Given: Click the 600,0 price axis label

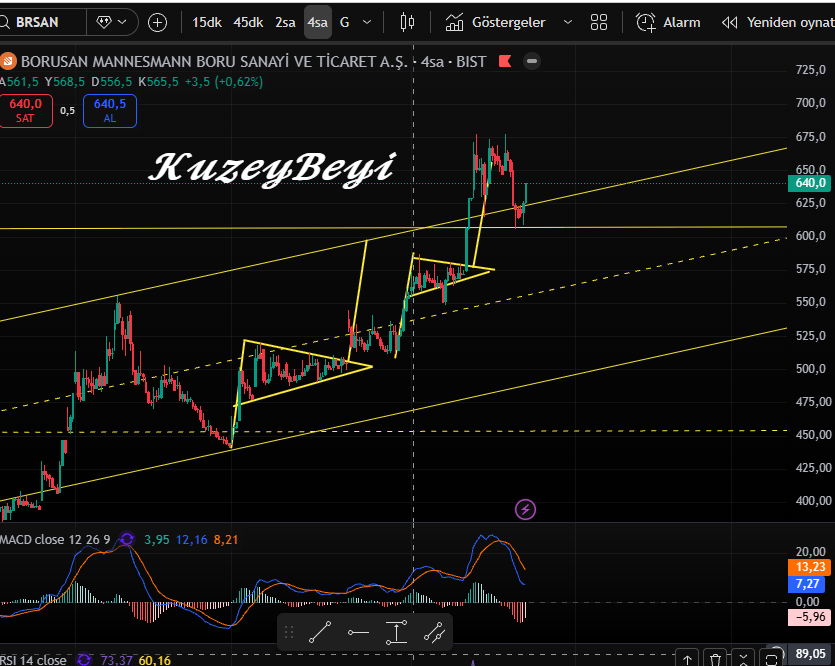Looking at the screenshot, I should [x=810, y=236].
